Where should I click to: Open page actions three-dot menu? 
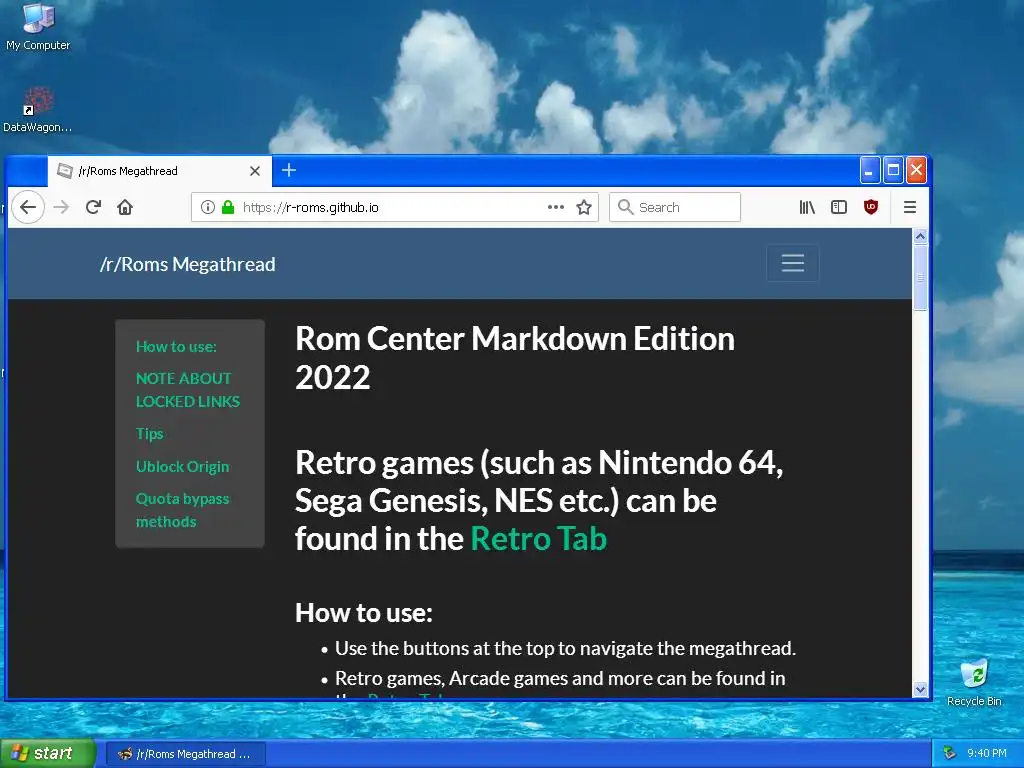[x=556, y=207]
